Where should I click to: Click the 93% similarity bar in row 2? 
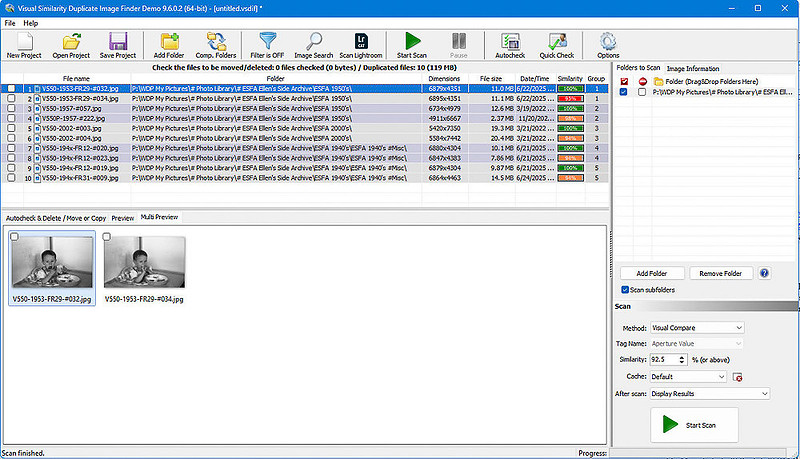point(570,98)
